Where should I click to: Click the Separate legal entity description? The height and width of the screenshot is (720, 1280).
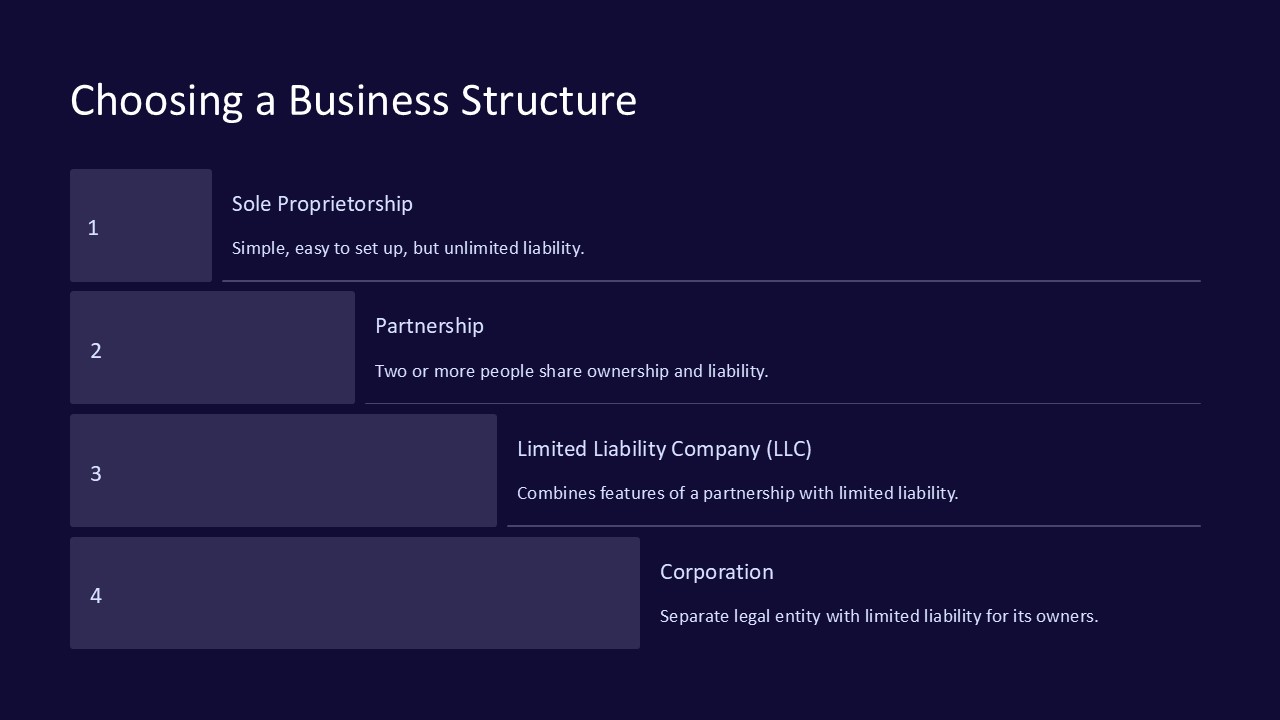point(878,616)
